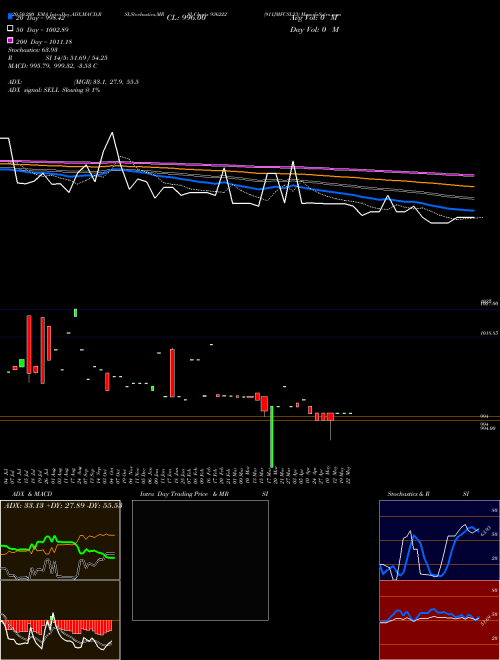Click the 'ADX: 33.13 +DY: 27.89 -DY: 55.53' header

click(63, 505)
